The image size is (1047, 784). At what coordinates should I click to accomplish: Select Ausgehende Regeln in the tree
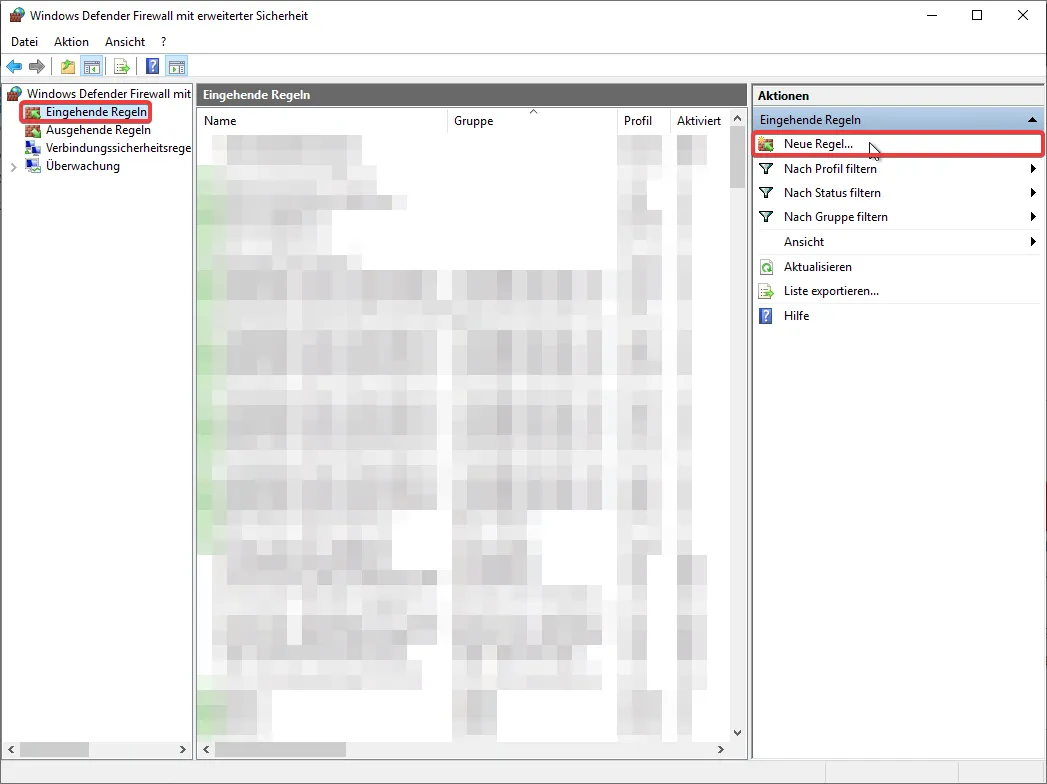pyautogui.click(x=98, y=130)
